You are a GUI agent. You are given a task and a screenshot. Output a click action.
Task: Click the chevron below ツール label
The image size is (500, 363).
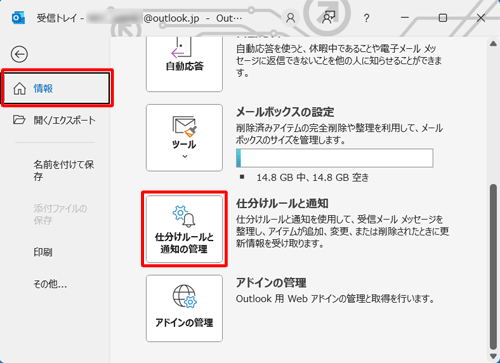(x=185, y=156)
